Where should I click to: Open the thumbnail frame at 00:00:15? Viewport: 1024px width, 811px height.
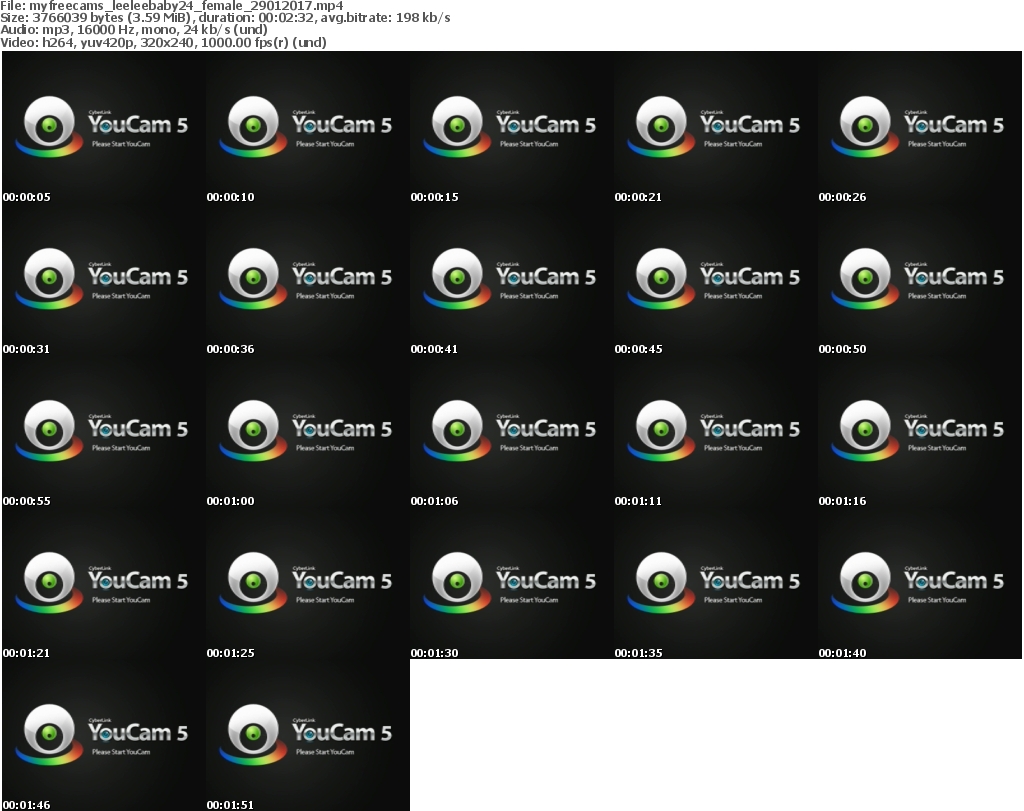coord(512,127)
